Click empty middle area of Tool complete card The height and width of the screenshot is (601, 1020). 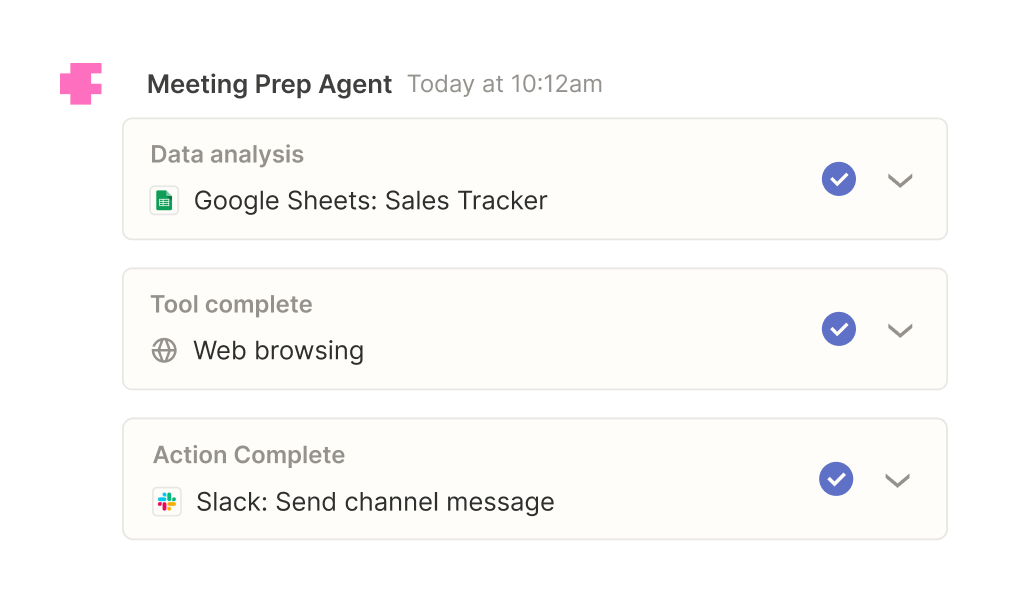pyautogui.click(x=600, y=330)
